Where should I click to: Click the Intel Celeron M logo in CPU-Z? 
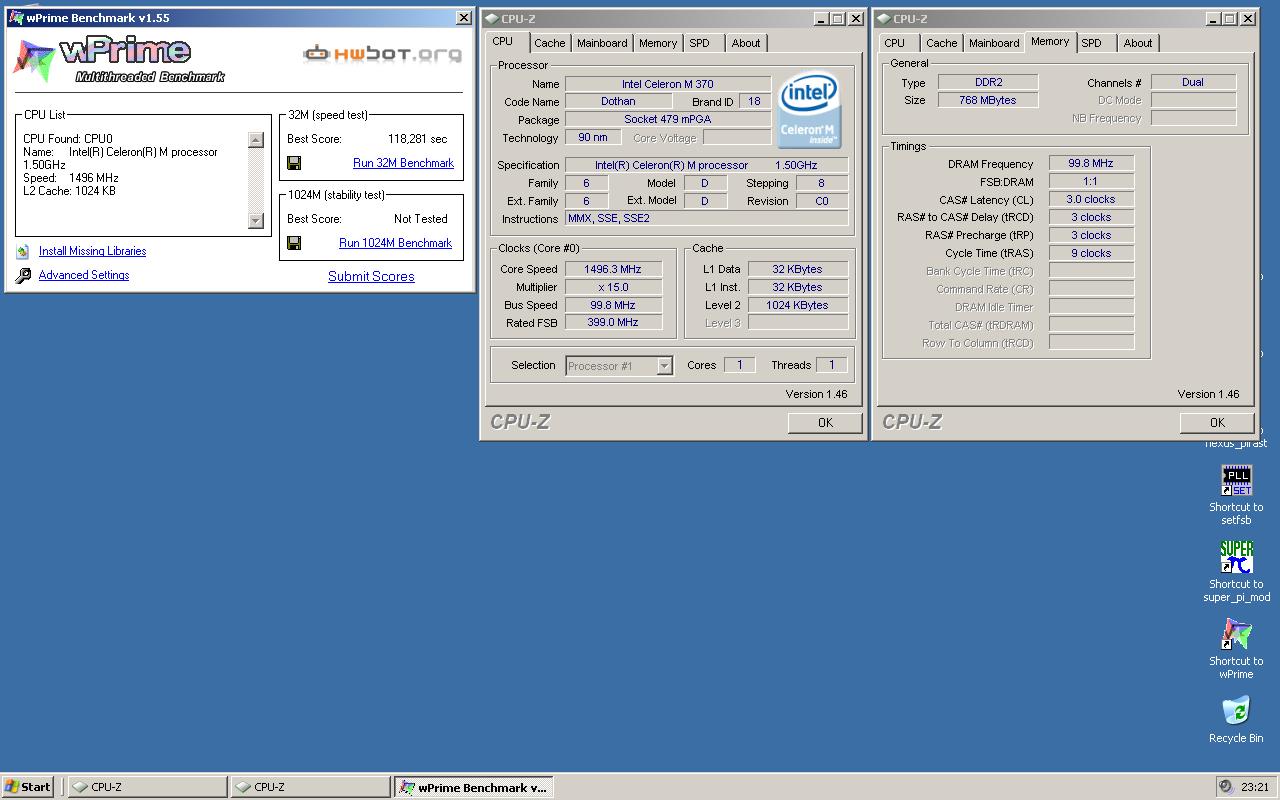809,109
